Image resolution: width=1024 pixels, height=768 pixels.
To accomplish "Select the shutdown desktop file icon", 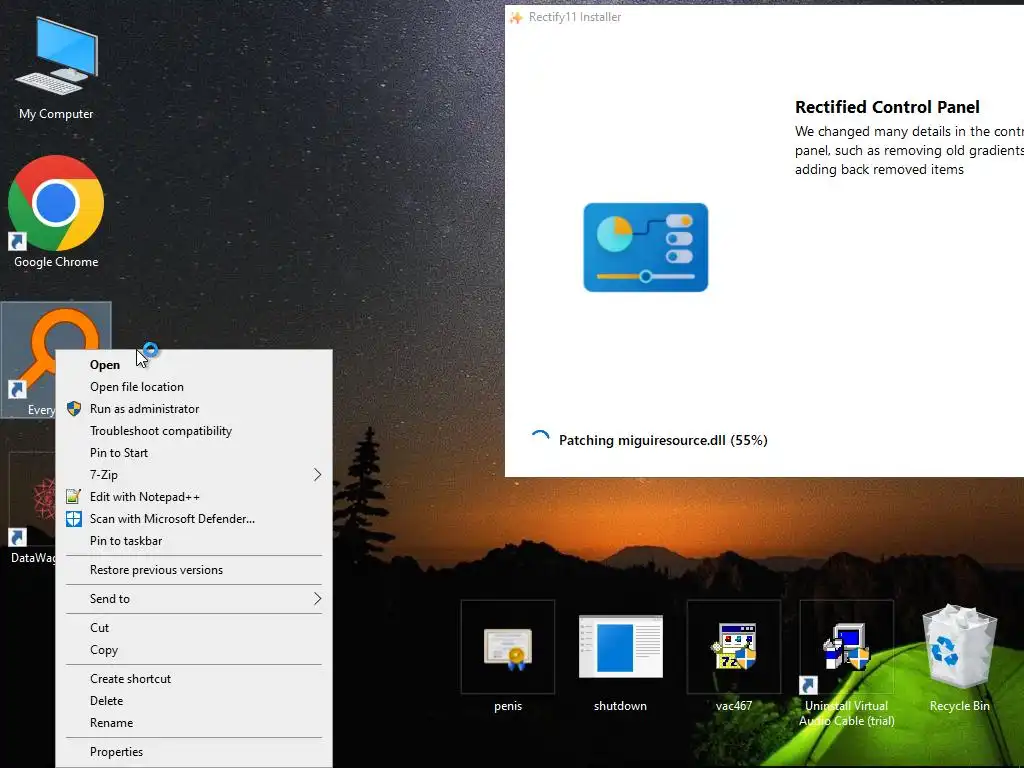I will point(620,647).
